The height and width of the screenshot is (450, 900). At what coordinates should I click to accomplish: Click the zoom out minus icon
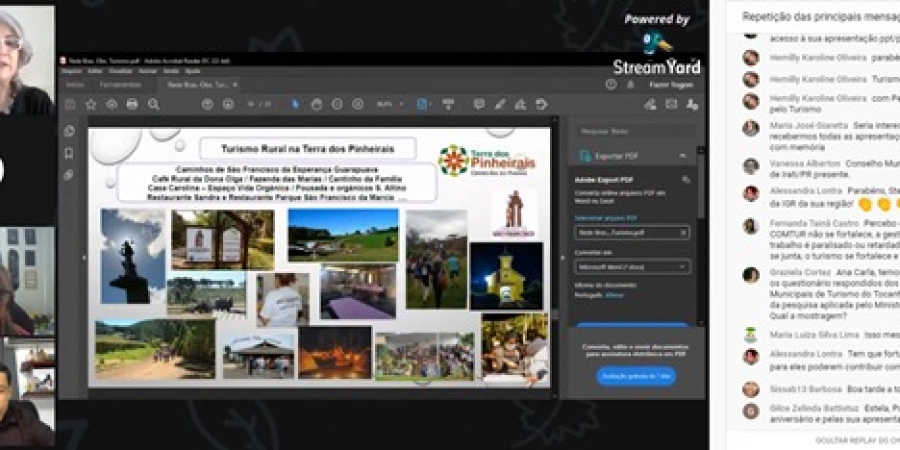pyautogui.click(x=338, y=104)
